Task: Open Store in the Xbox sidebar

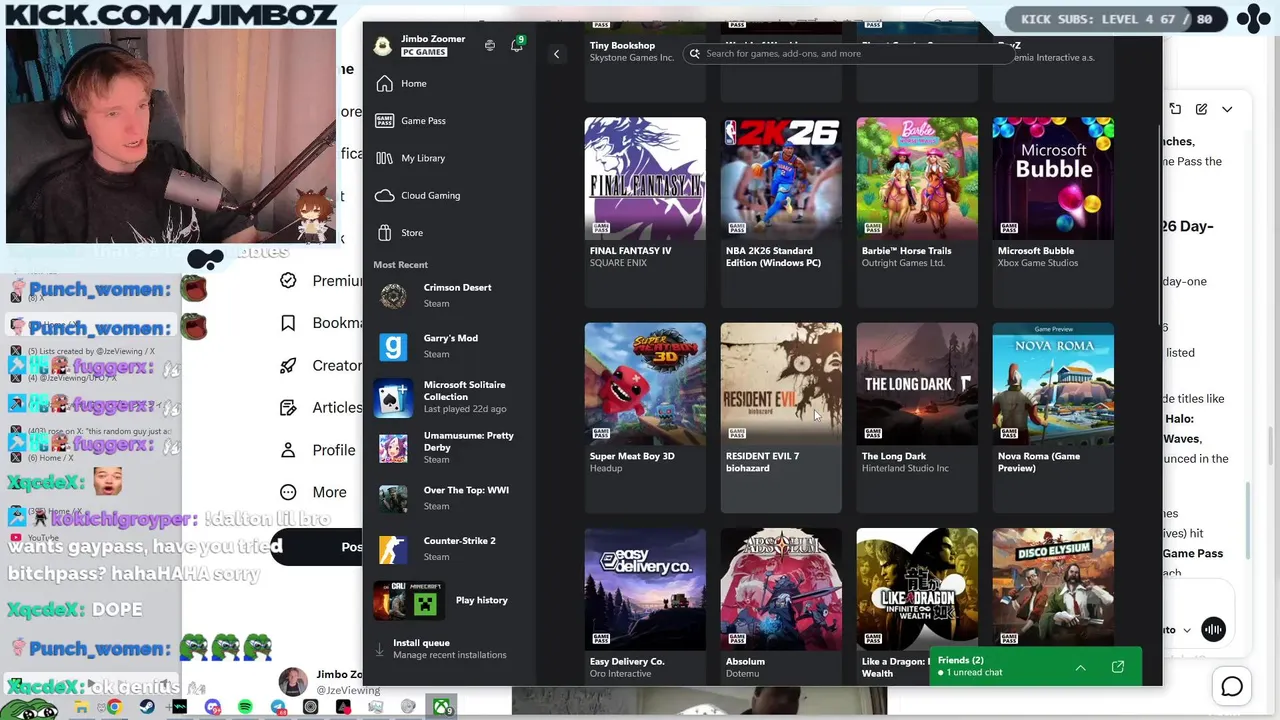Action: [x=449, y=233]
